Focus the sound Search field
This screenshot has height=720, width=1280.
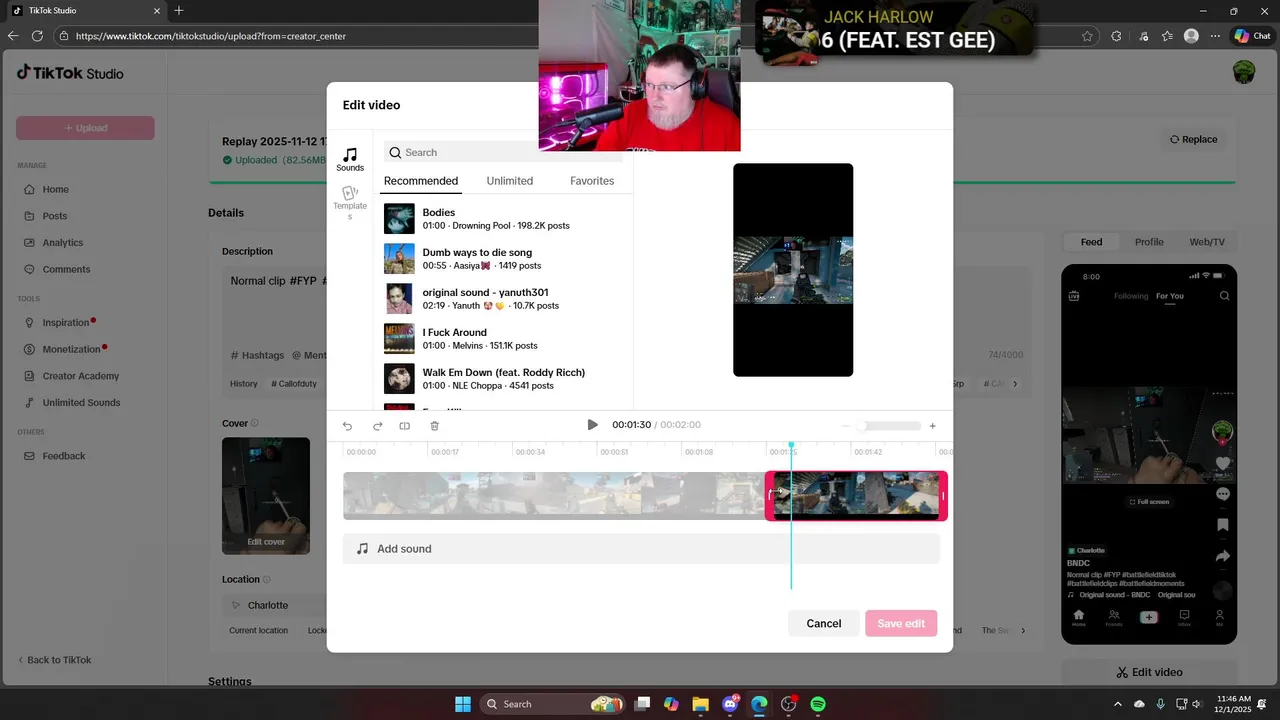503,152
